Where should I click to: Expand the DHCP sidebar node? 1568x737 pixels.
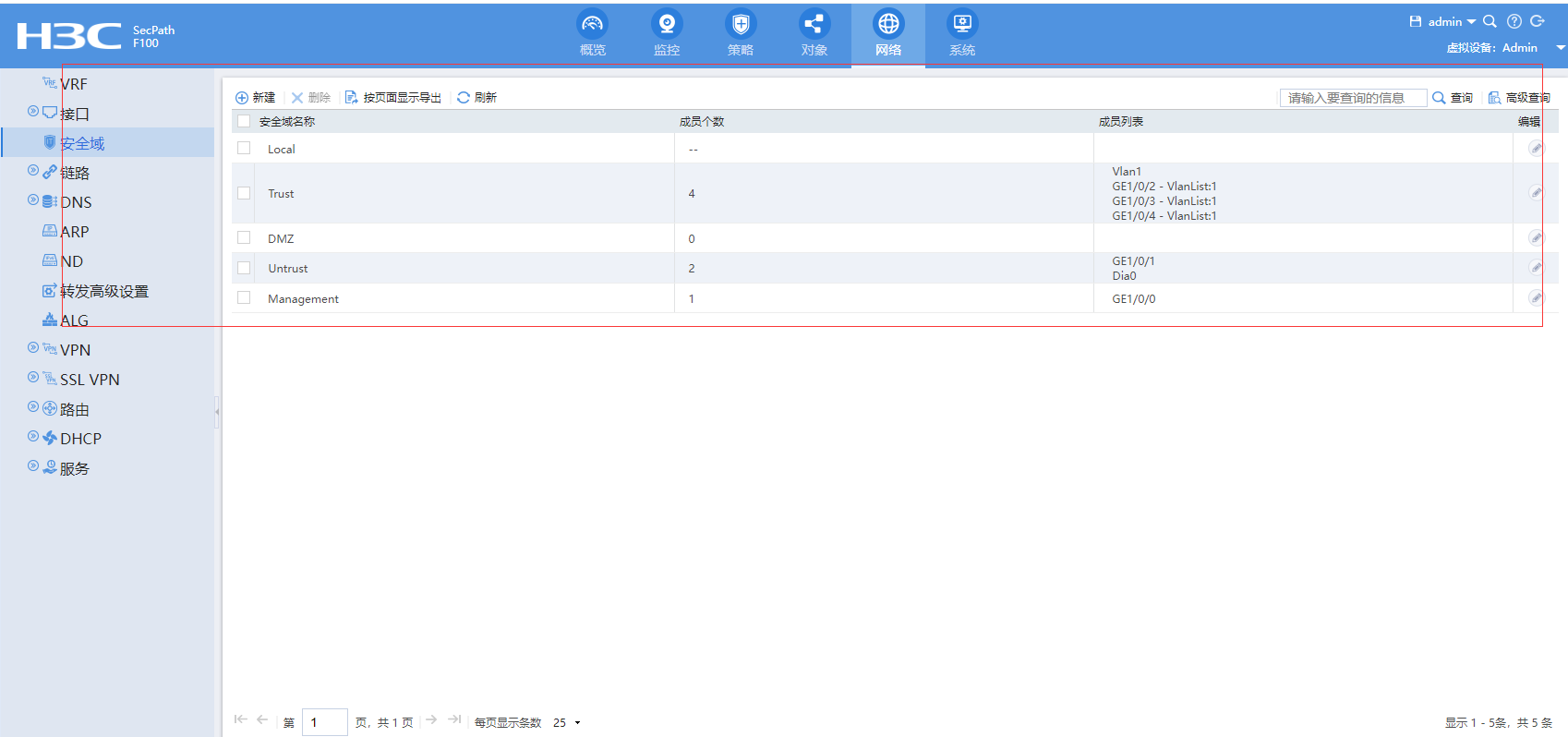[33, 437]
